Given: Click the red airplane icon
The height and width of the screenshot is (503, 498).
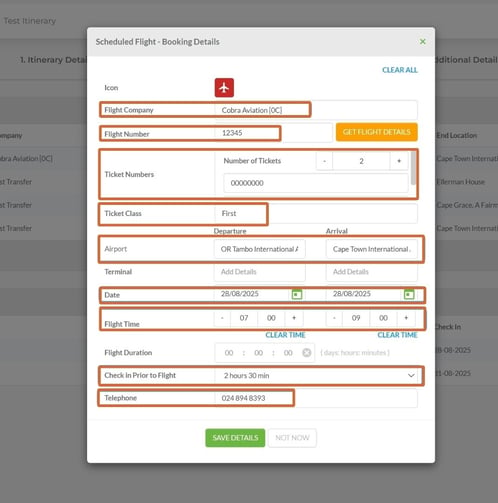Looking at the screenshot, I should pos(224,88).
